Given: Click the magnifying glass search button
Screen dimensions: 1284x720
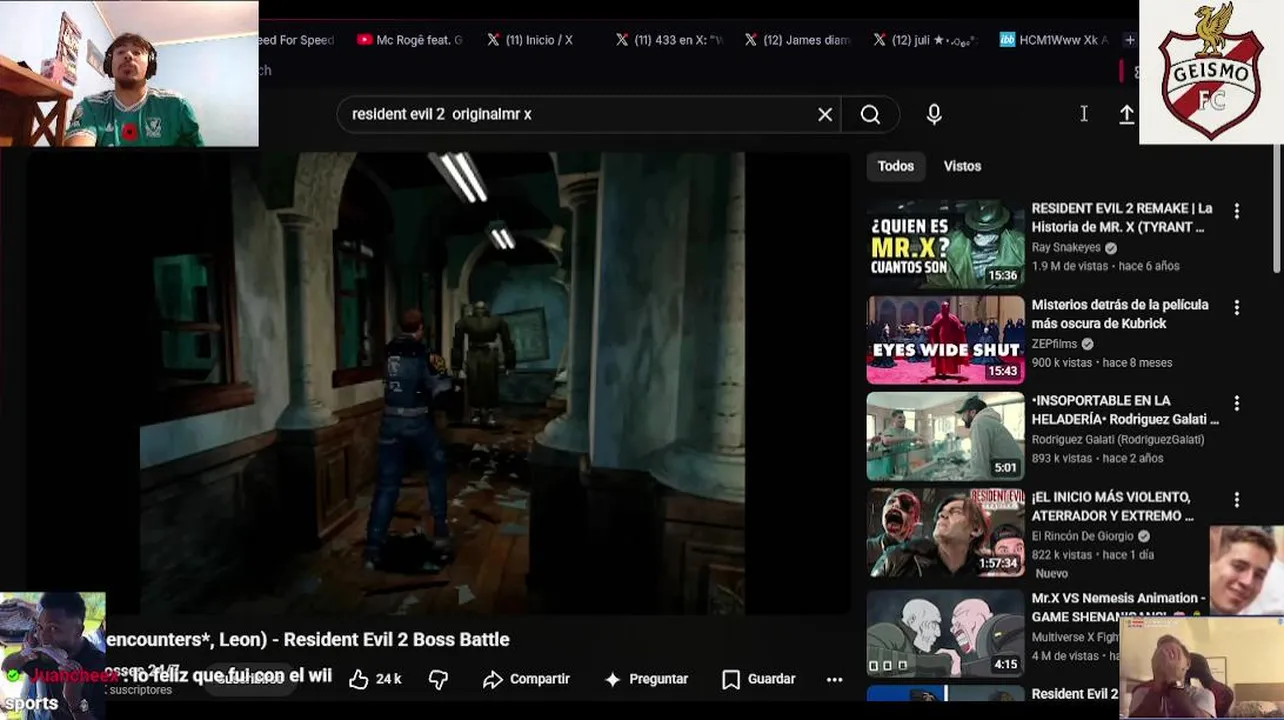Looking at the screenshot, I should [x=870, y=115].
